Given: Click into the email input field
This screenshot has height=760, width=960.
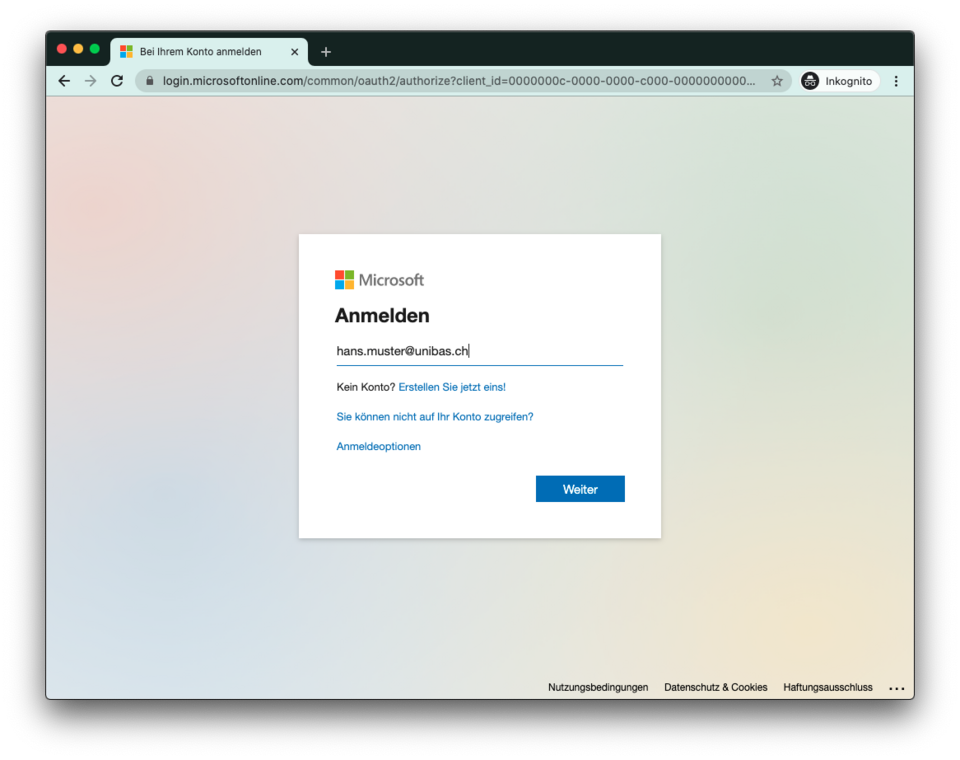Looking at the screenshot, I should click(x=480, y=351).
